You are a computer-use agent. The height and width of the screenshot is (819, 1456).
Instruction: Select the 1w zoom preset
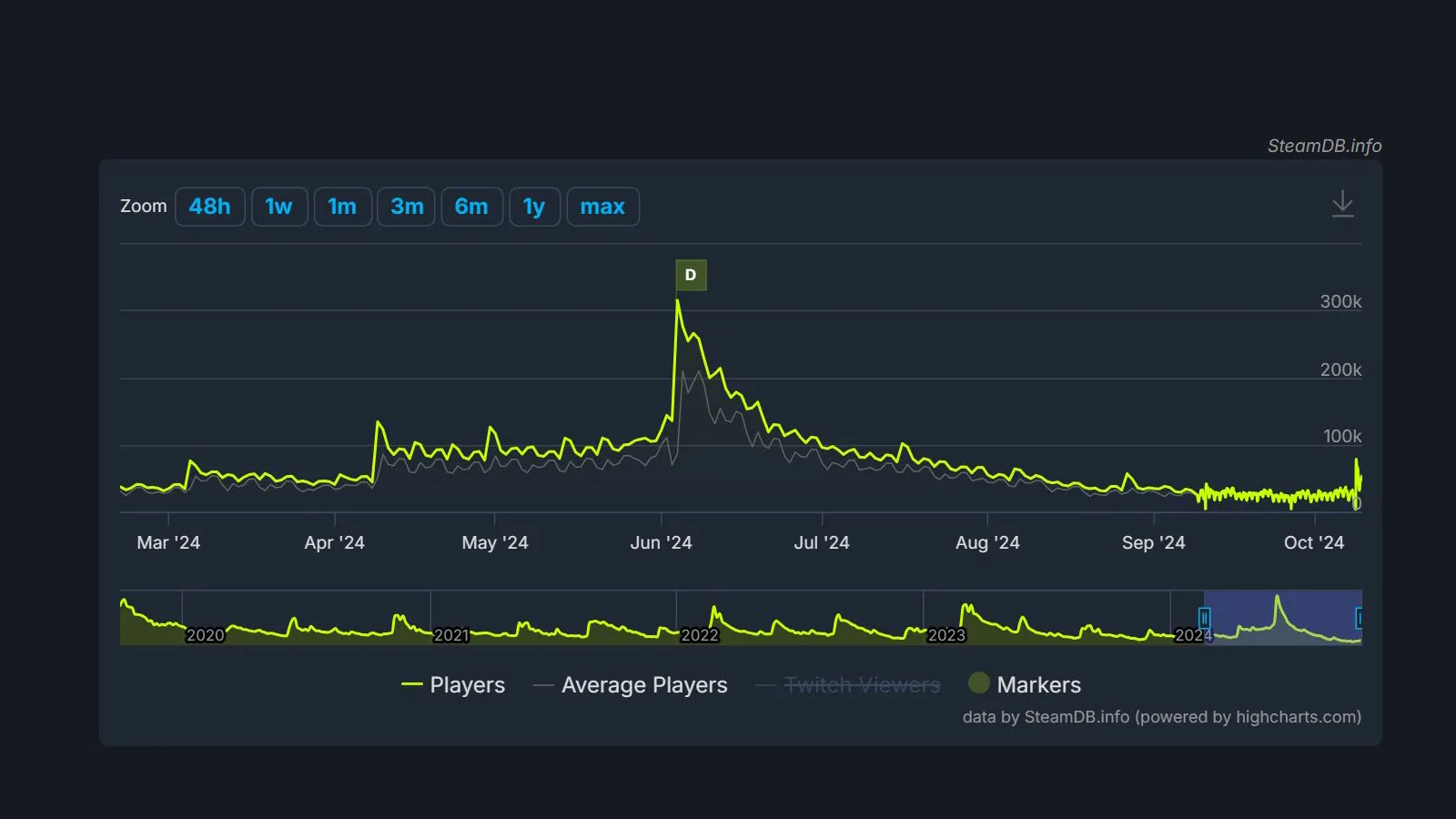[x=279, y=207]
